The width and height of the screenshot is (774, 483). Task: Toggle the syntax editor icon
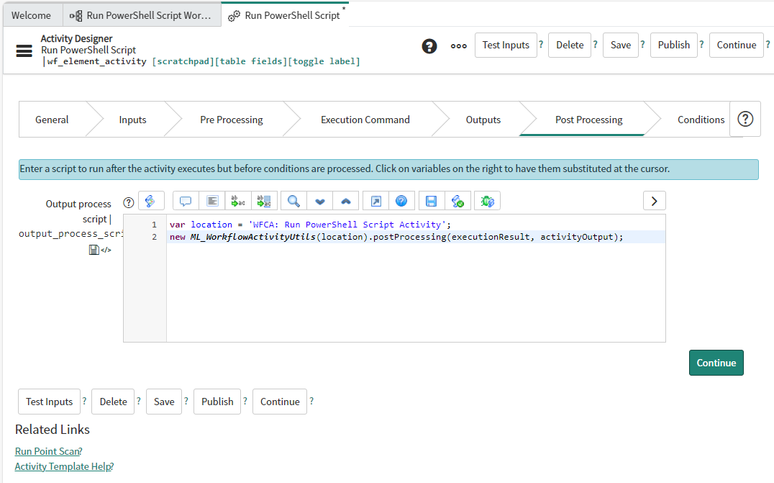[151, 201]
